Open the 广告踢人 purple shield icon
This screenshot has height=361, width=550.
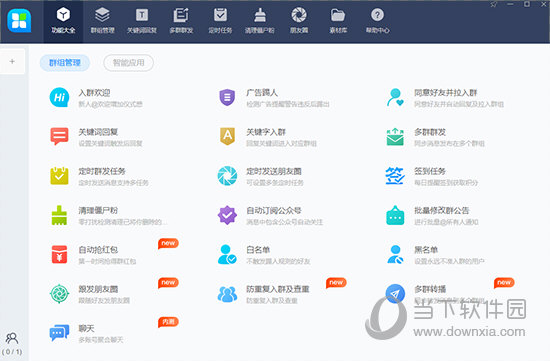pyautogui.click(x=227, y=97)
